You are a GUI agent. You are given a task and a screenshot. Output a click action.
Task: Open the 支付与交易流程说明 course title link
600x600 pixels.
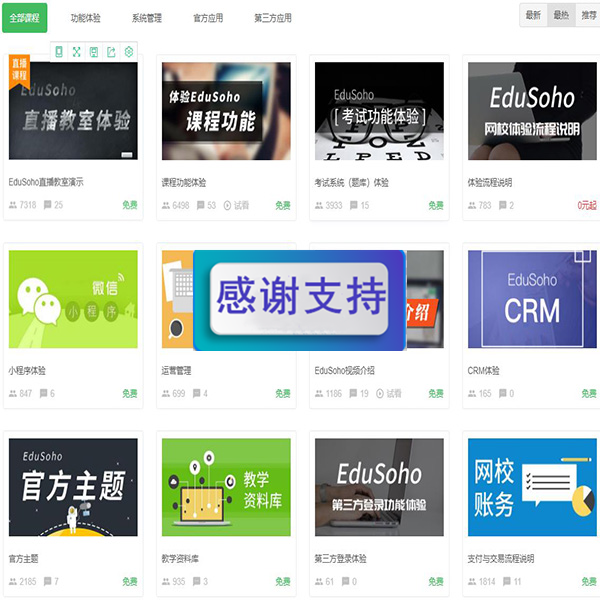[x=501, y=559]
